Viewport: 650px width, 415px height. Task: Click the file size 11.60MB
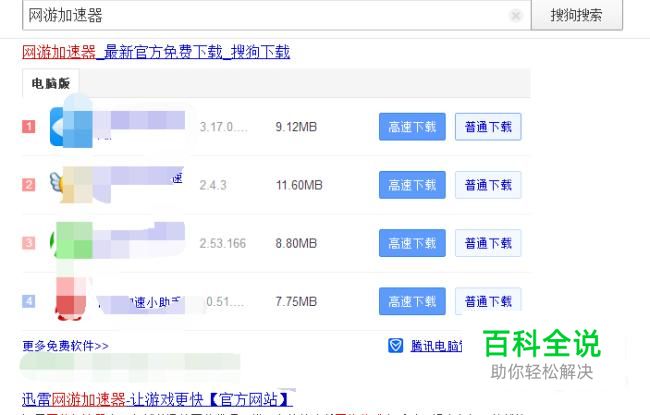(x=299, y=185)
